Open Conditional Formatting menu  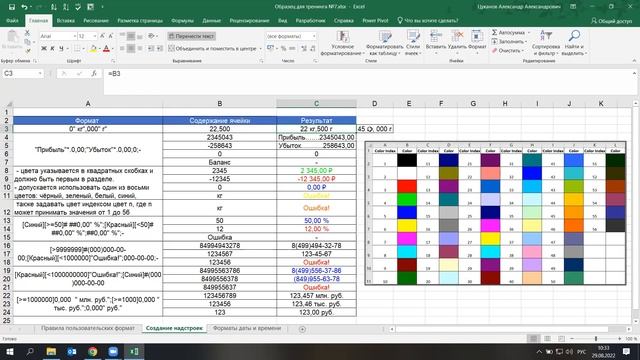click(342, 43)
